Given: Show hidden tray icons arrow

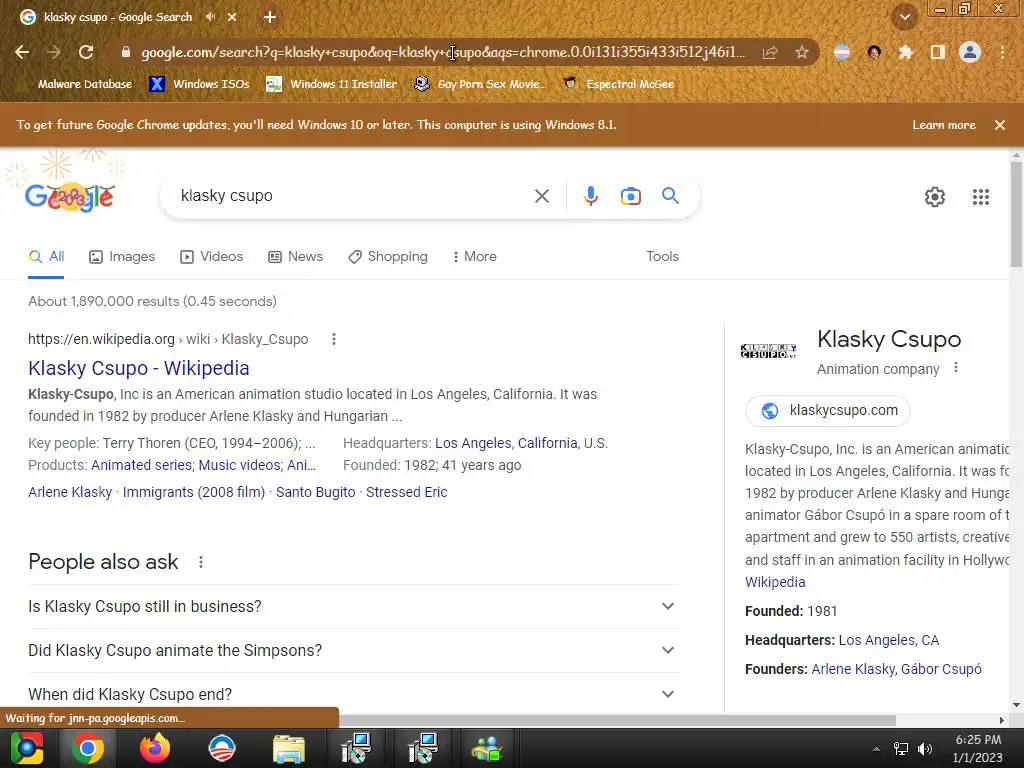Looking at the screenshot, I should [876, 748].
